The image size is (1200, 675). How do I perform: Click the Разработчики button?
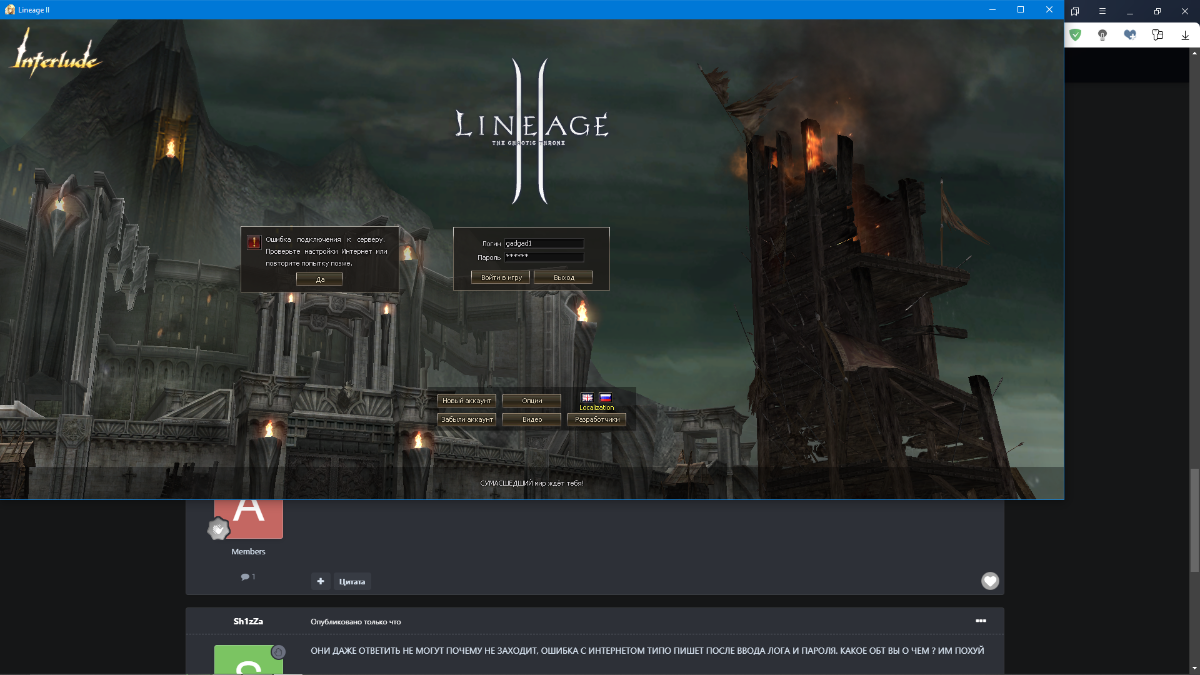click(596, 420)
